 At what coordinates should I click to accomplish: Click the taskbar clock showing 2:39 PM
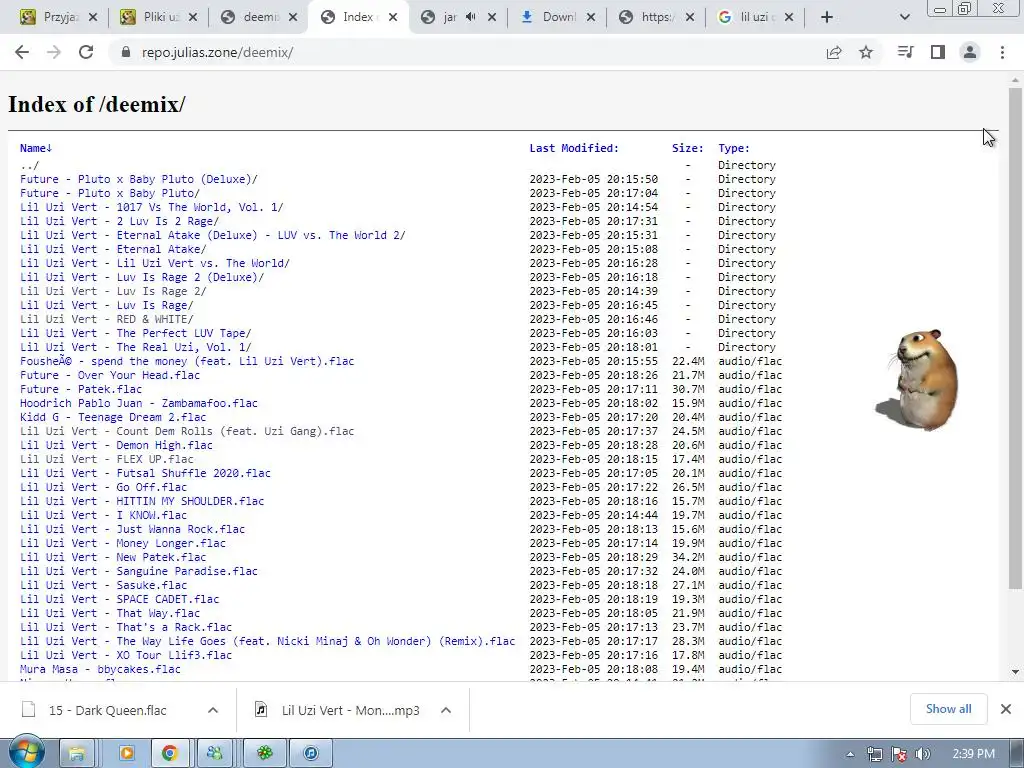973,754
